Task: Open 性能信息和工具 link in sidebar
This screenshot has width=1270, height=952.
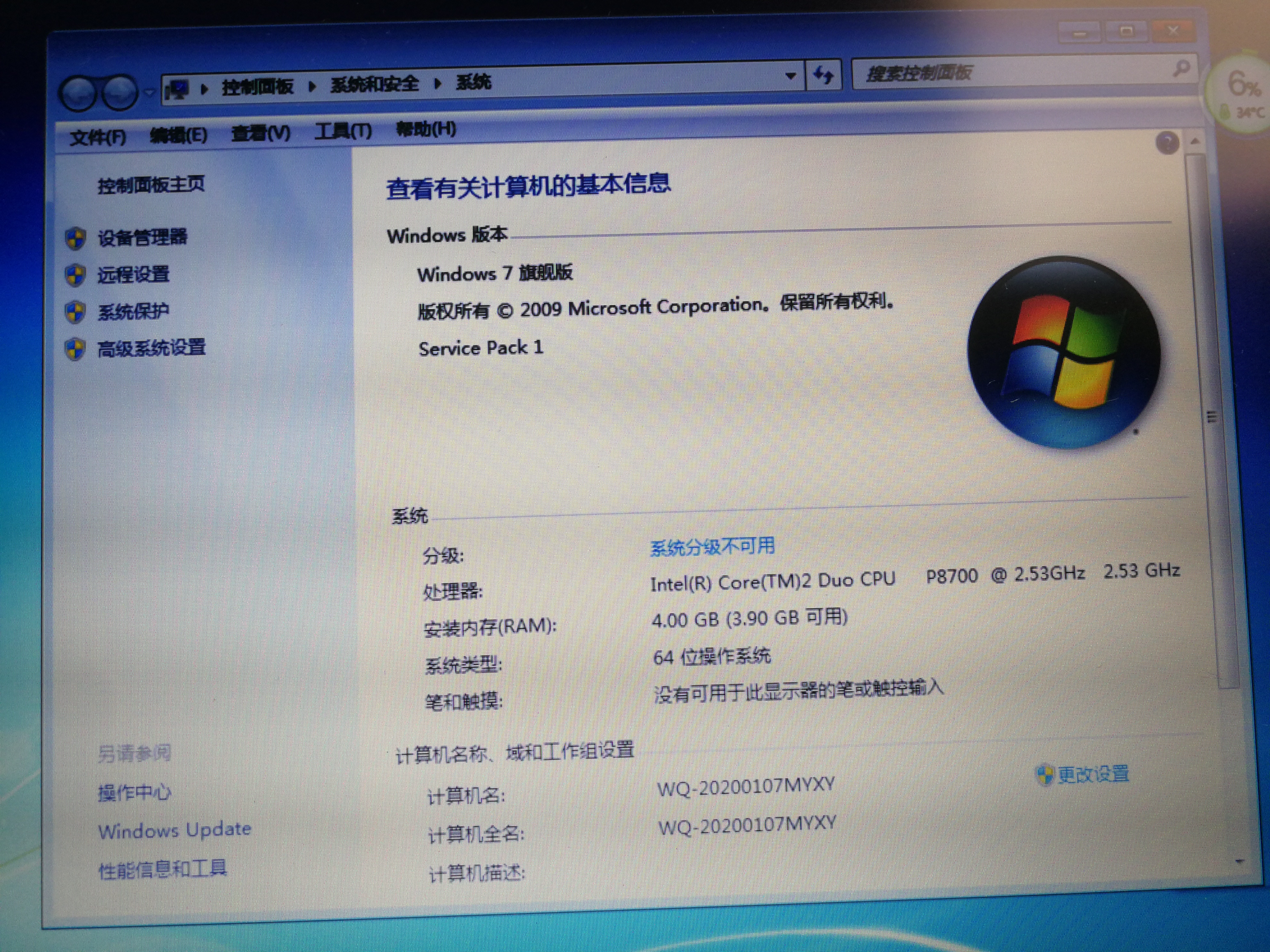Action: pyautogui.click(x=163, y=869)
